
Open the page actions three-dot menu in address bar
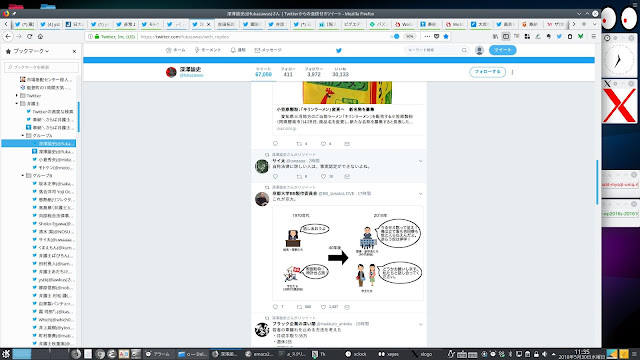427,36
